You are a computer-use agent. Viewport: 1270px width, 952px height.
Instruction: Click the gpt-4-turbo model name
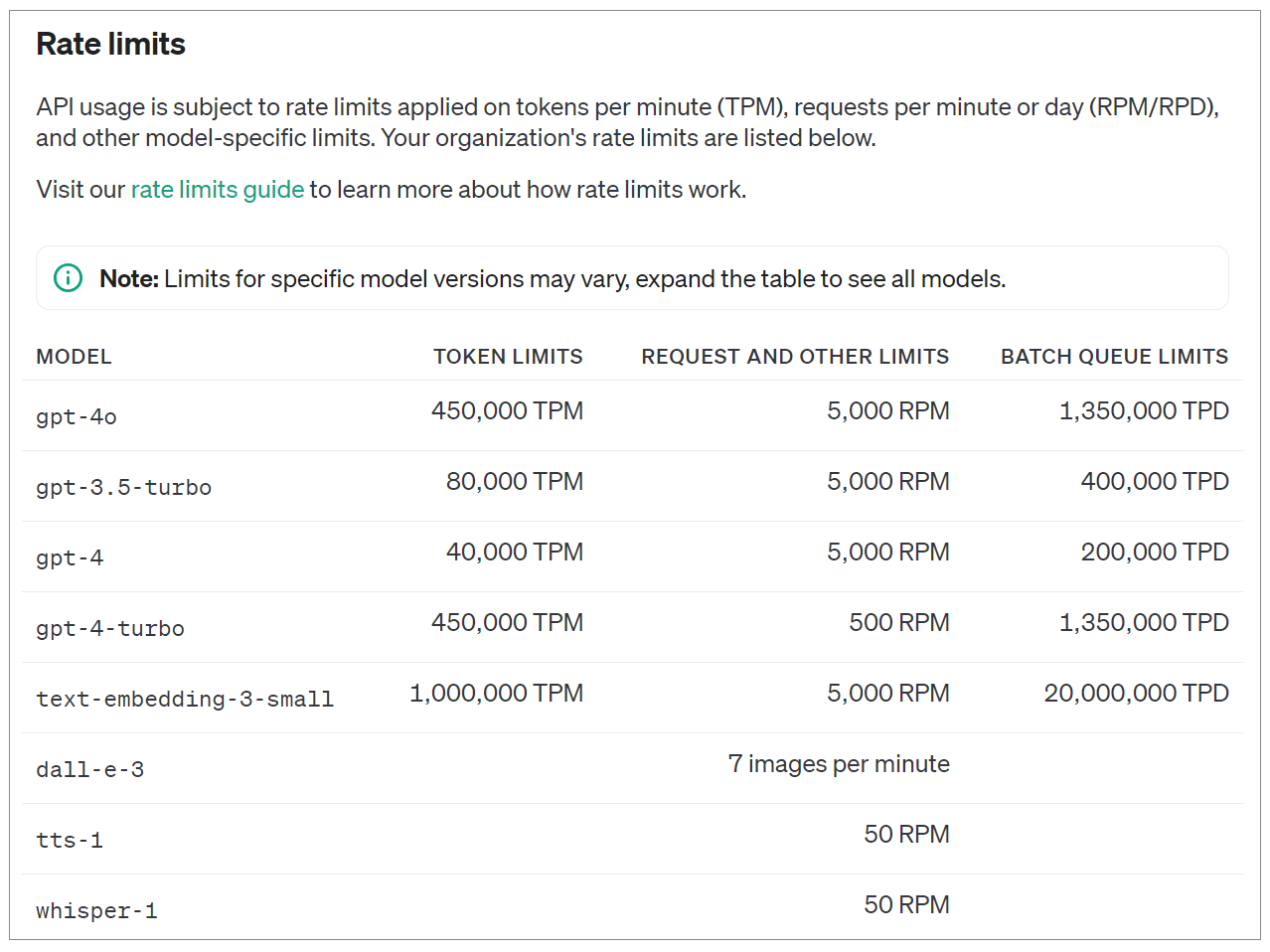tap(110, 629)
